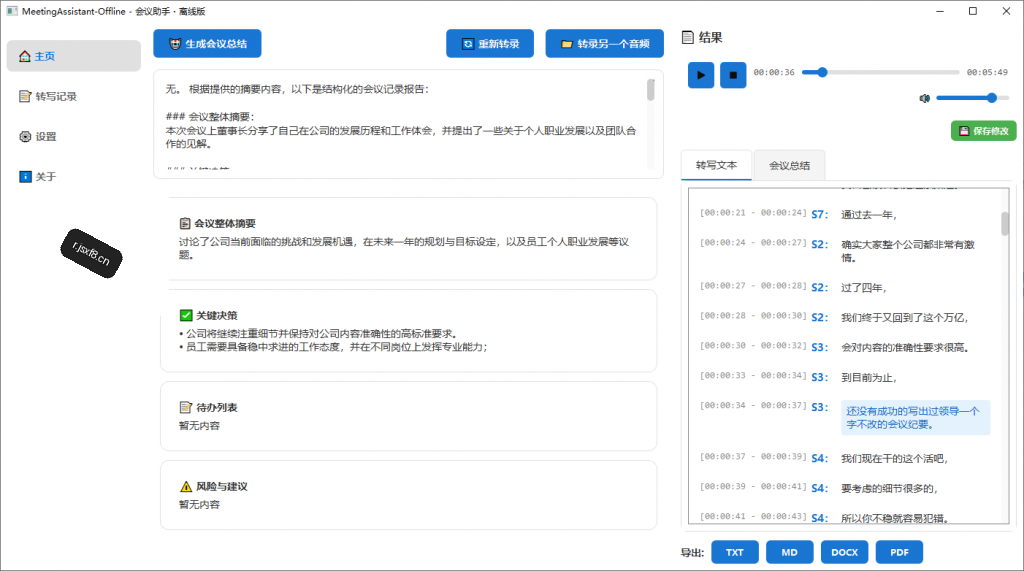Switch to the 会议总结 tab
The image size is (1024, 571).
pyautogui.click(x=790, y=165)
